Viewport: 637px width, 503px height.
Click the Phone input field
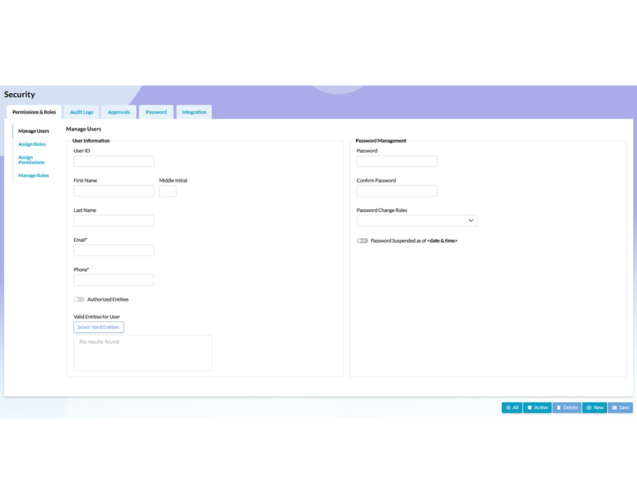tap(114, 280)
